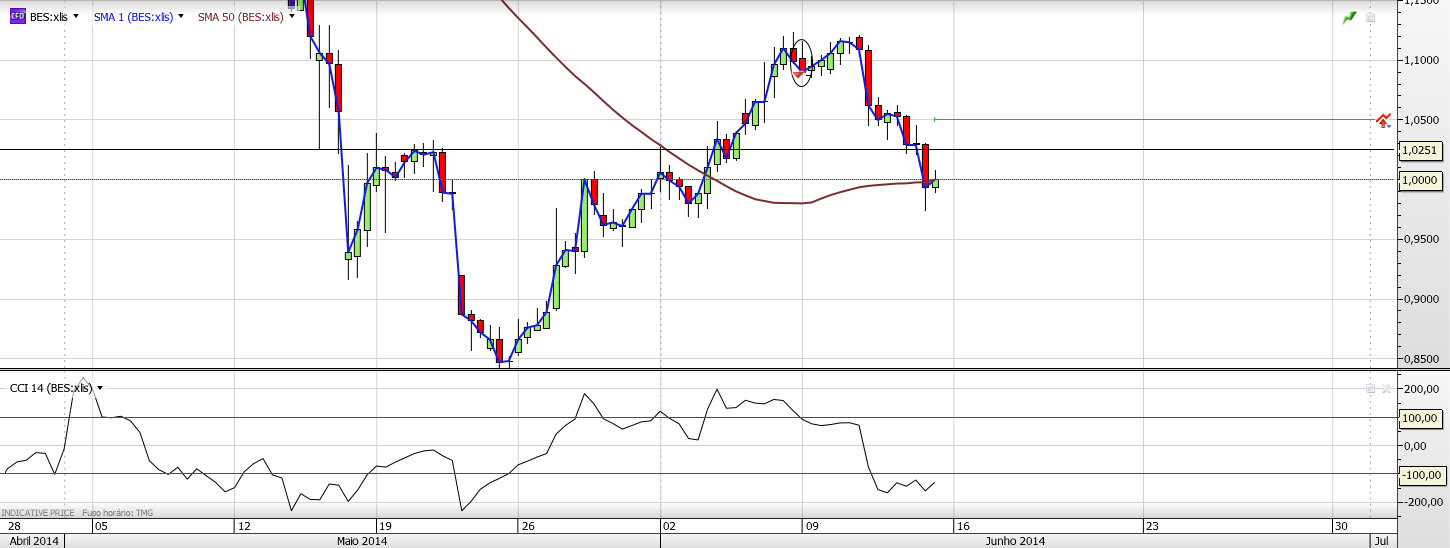
Task: Click the 1,0000 price label on the axis
Action: (1419, 180)
